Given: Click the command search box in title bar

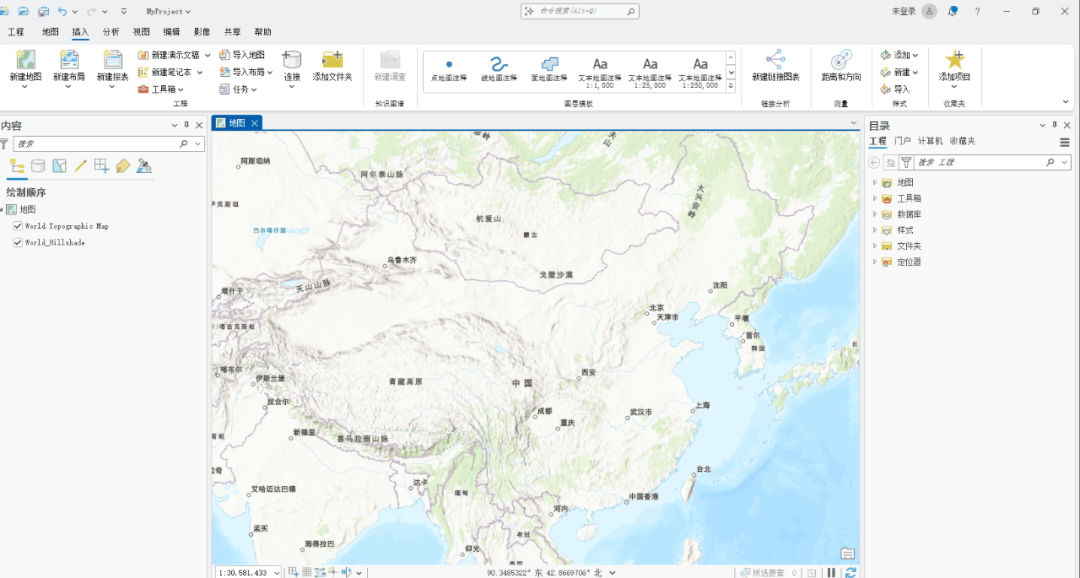Looking at the screenshot, I should 580,11.
